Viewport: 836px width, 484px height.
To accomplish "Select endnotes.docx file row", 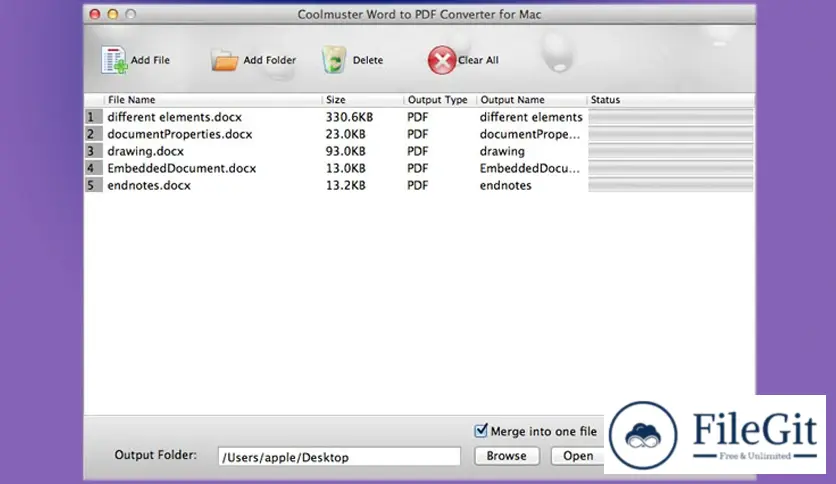I will (419, 185).
